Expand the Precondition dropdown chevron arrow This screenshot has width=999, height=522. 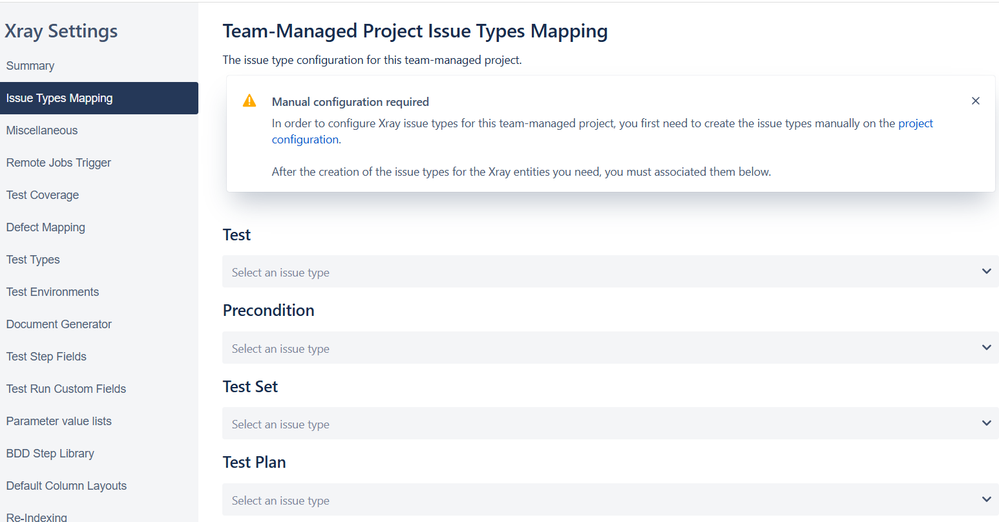986,347
